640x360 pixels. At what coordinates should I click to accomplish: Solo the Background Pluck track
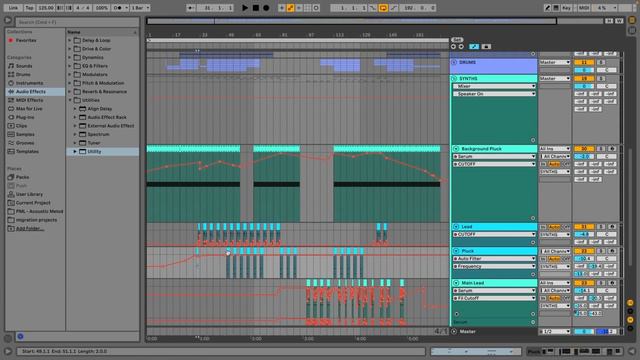tap(601, 149)
